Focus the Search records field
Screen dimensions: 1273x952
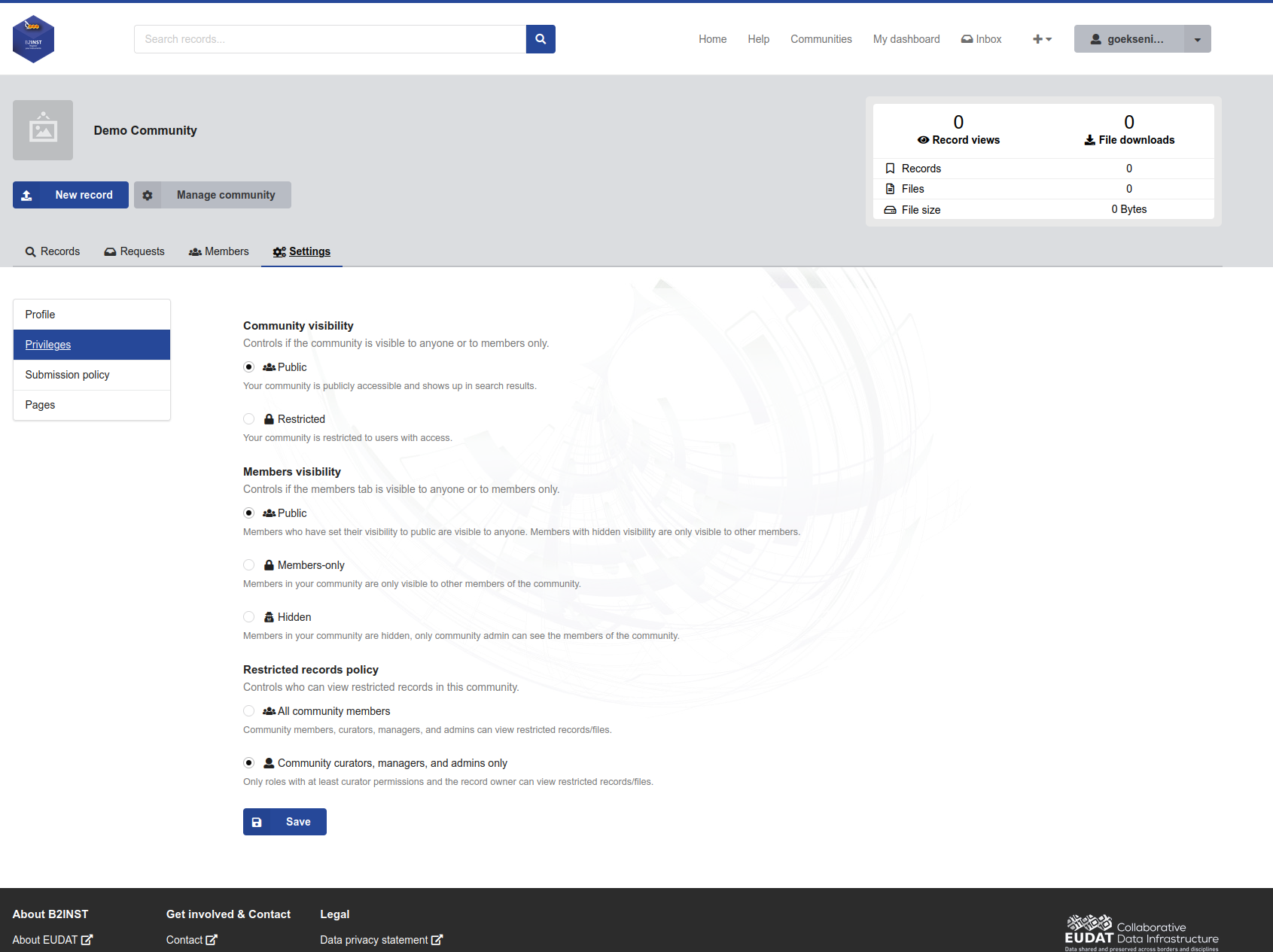coord(330,39)
